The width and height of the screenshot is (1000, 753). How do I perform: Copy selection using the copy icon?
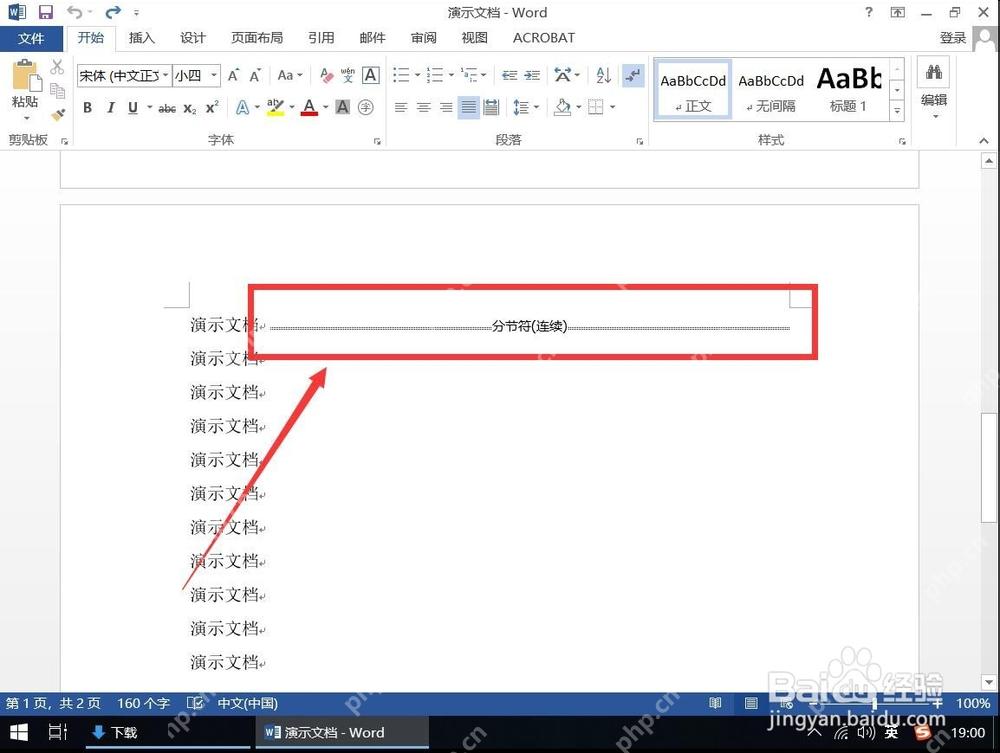[57, 91]
